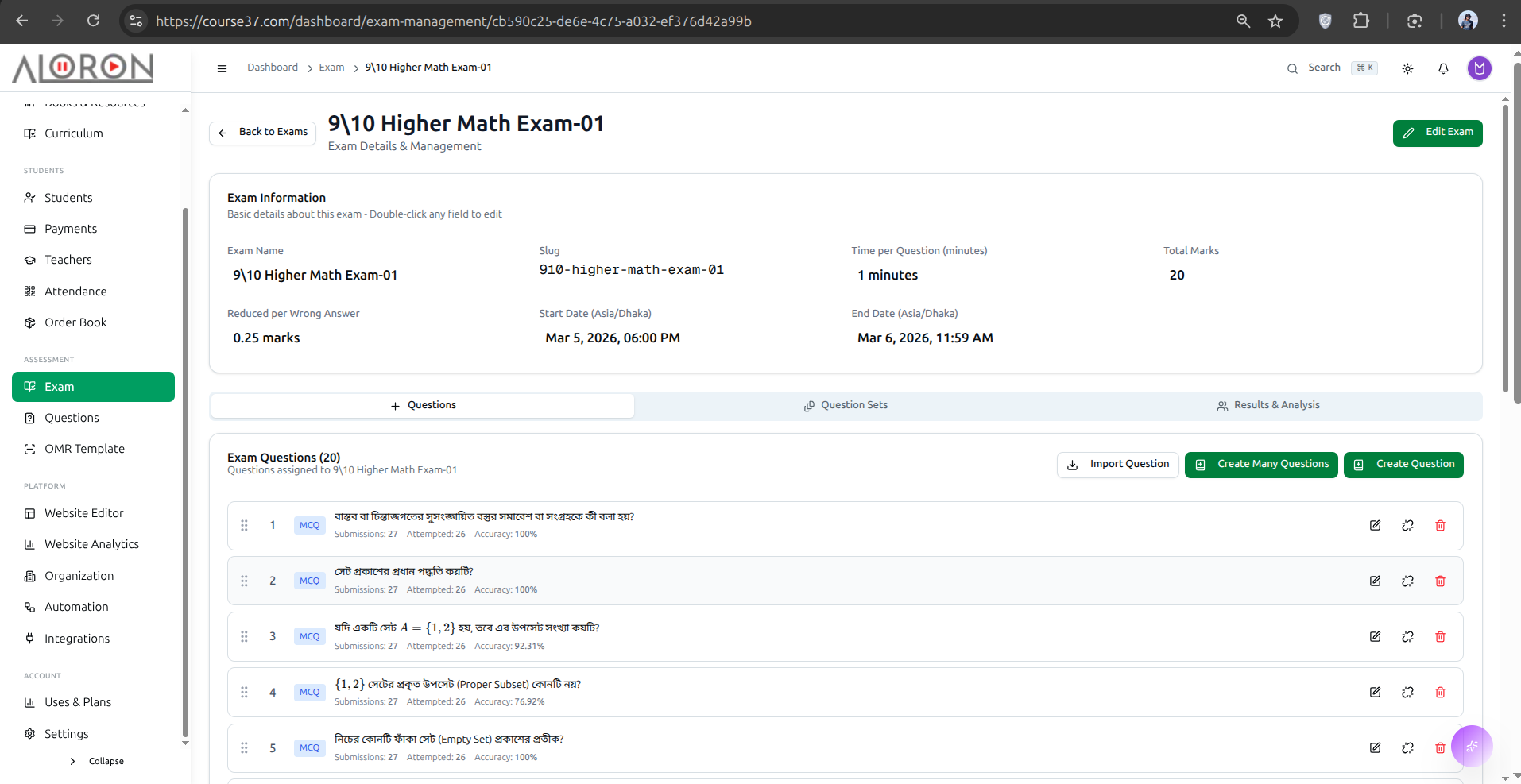Click the Exam Name value field
The height and width of the screenshot is (784, 1521).
point(315,275)
